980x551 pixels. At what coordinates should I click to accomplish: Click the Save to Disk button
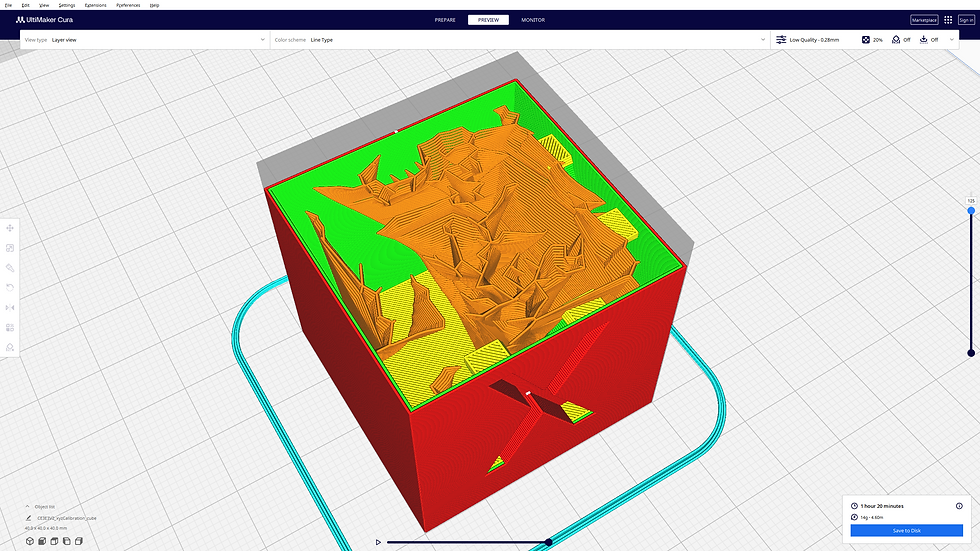pos(906,530)
